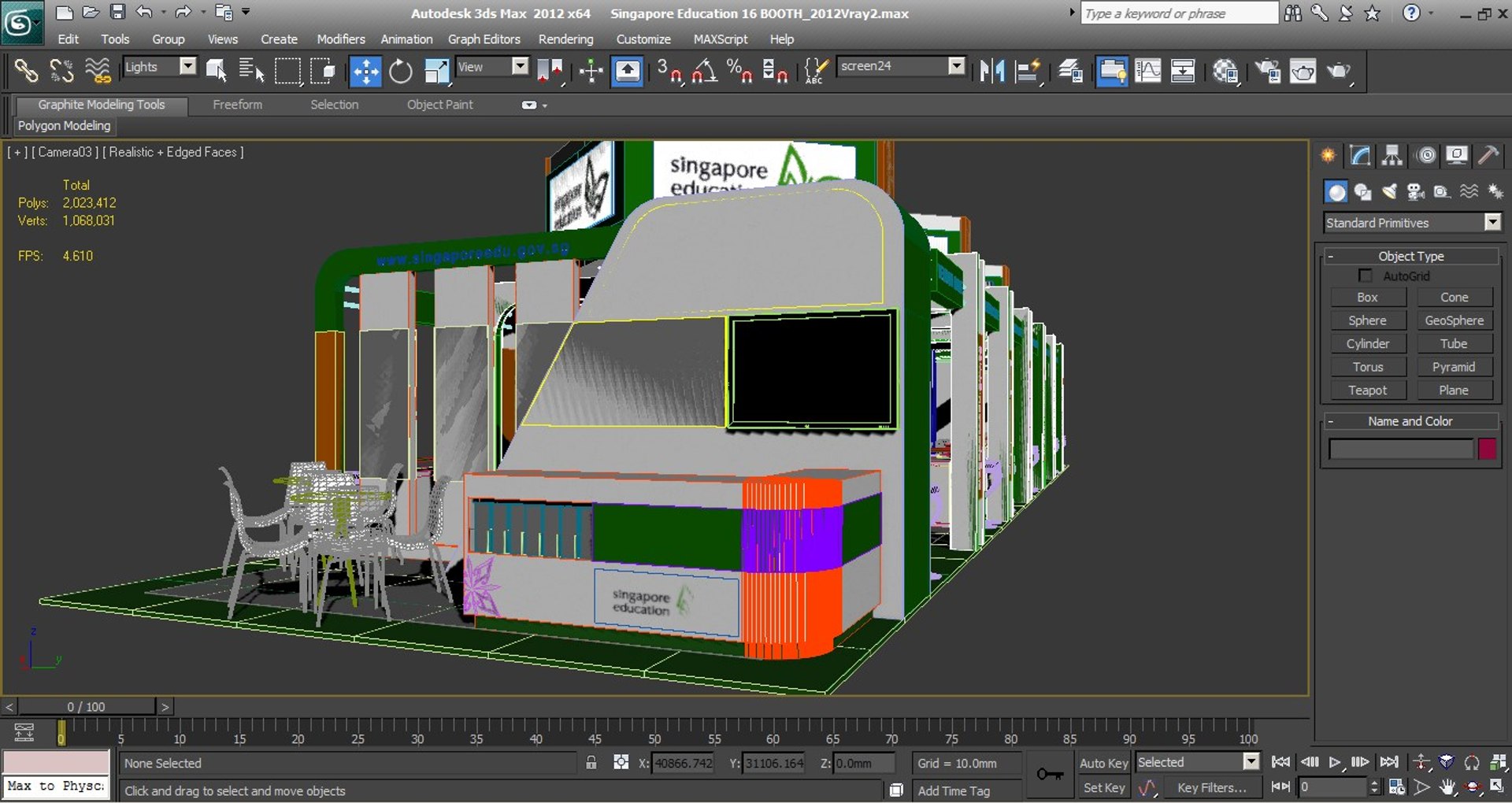This screenshot has height=803, width=1512.
Task: Open the MAXScript menu
Action: 721,39
